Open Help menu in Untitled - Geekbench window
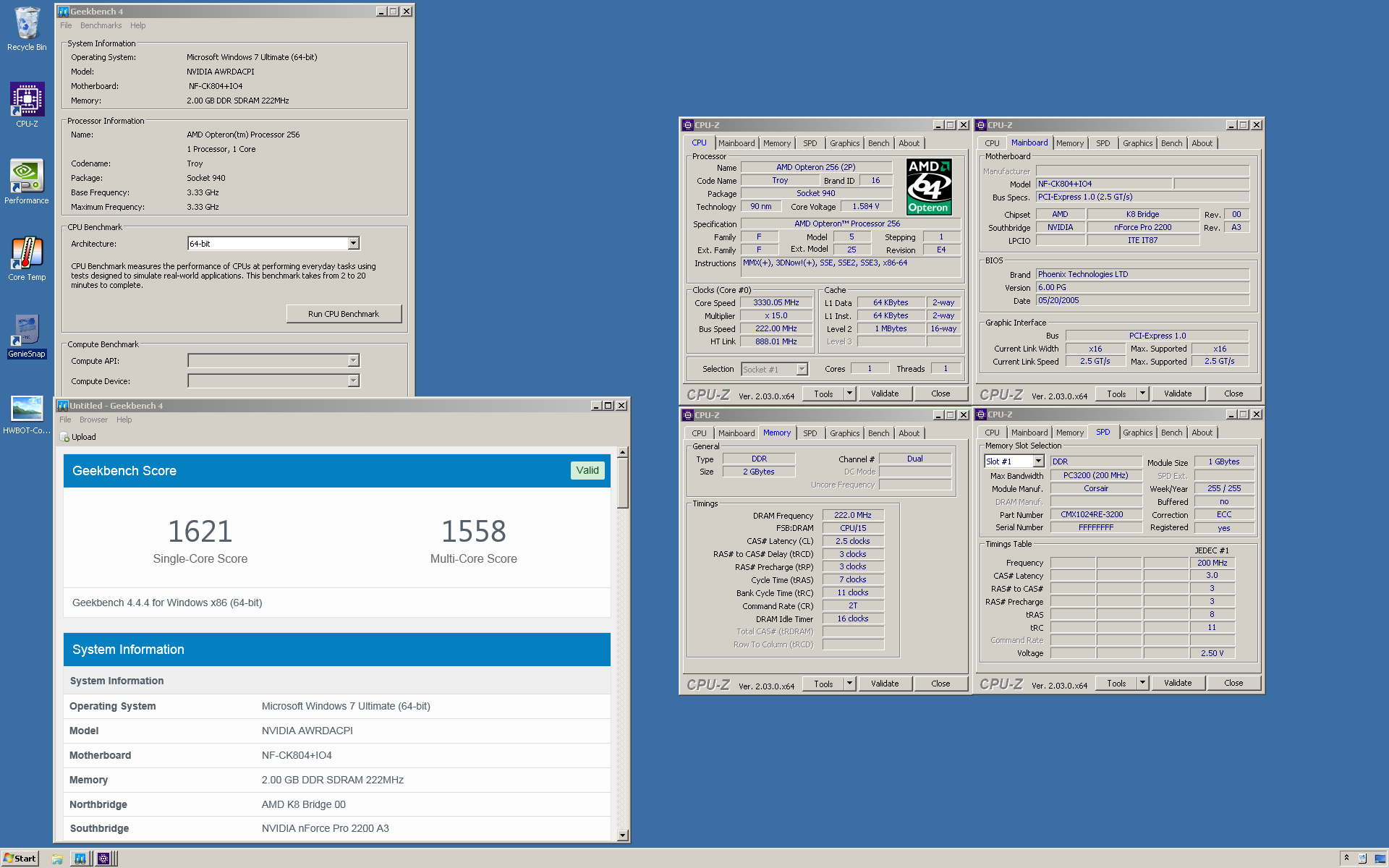1389x868 pixels. tap(124, 420)
